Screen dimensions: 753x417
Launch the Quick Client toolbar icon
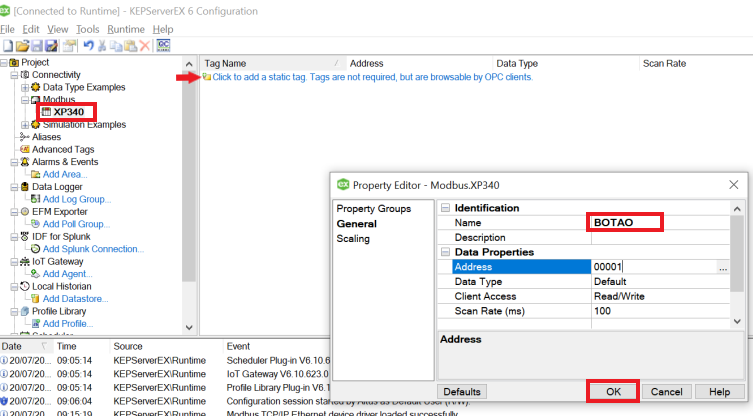163,46
